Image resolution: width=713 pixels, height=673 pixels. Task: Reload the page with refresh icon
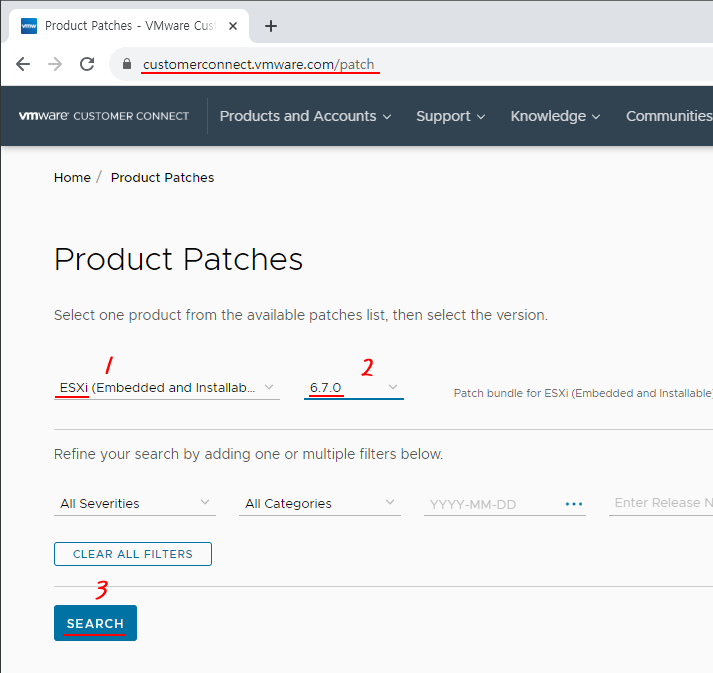[87, 64]
